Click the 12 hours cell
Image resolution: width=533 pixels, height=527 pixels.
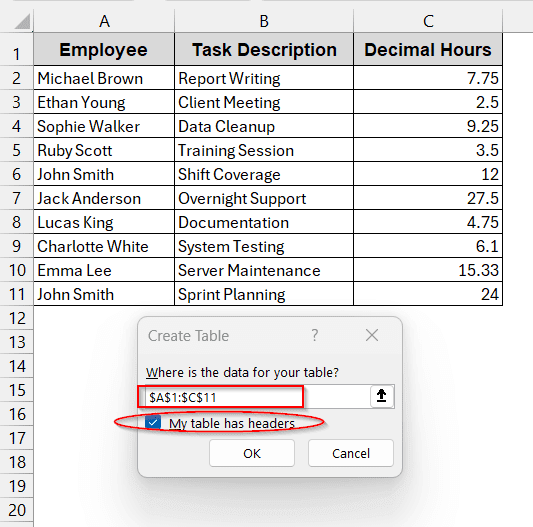click(428, 174)
